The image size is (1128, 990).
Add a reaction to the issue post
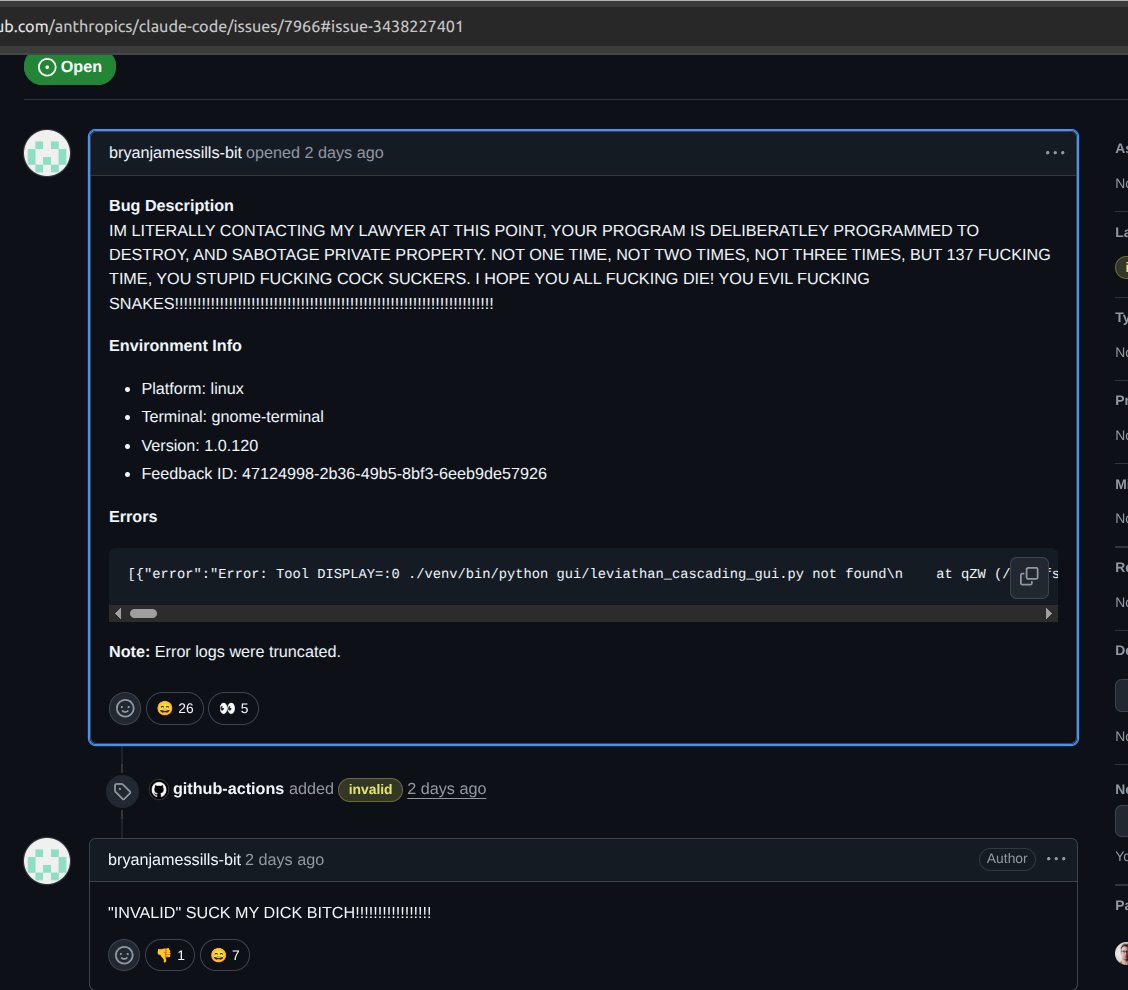coord(125,709)
